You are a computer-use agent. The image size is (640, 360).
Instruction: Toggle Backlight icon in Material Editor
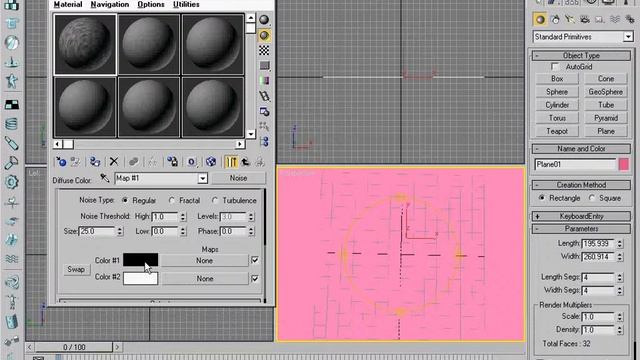[x=264, y=36]
